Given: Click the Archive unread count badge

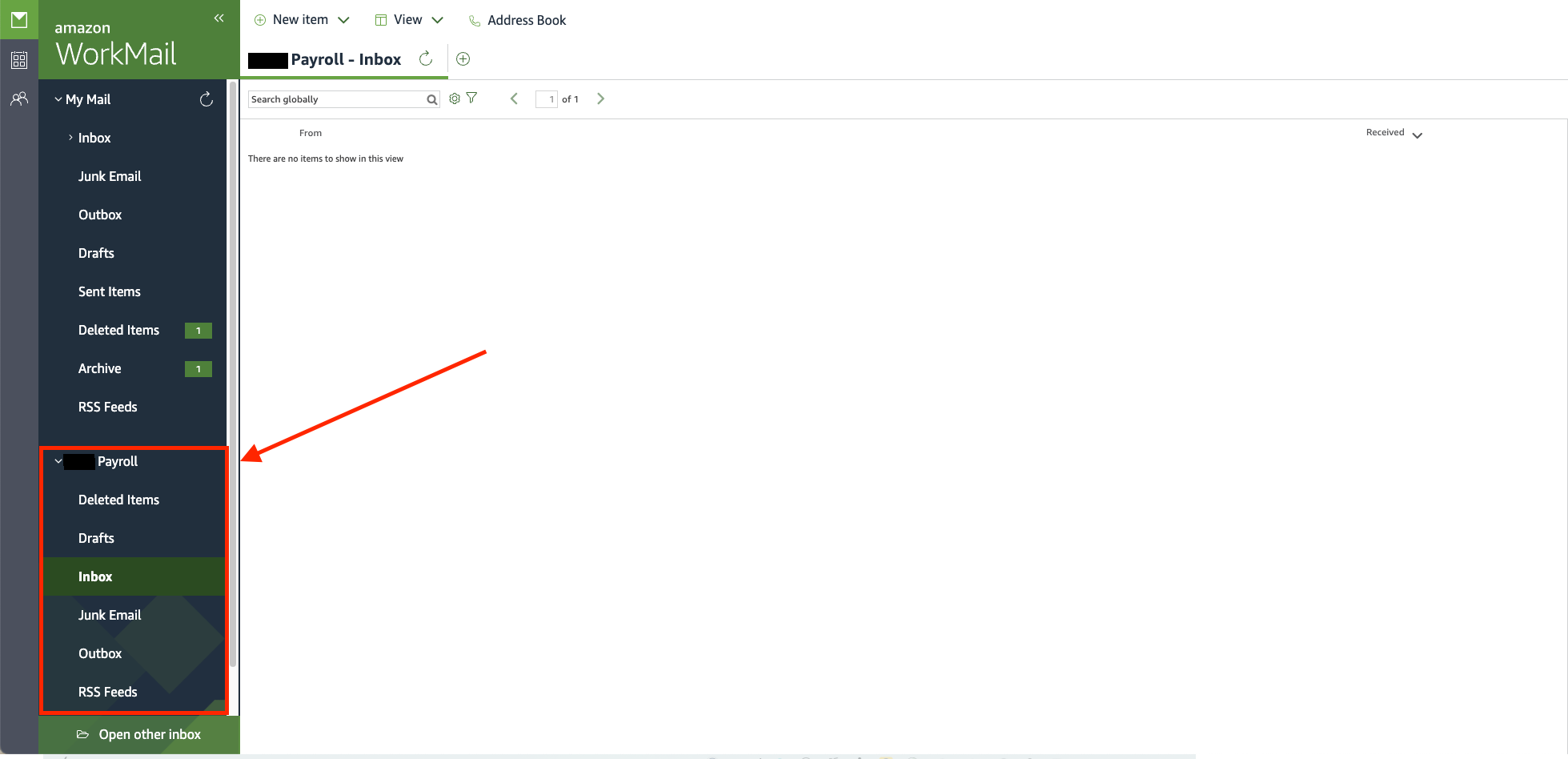Looking at the screenshot, I should point(199,368).
